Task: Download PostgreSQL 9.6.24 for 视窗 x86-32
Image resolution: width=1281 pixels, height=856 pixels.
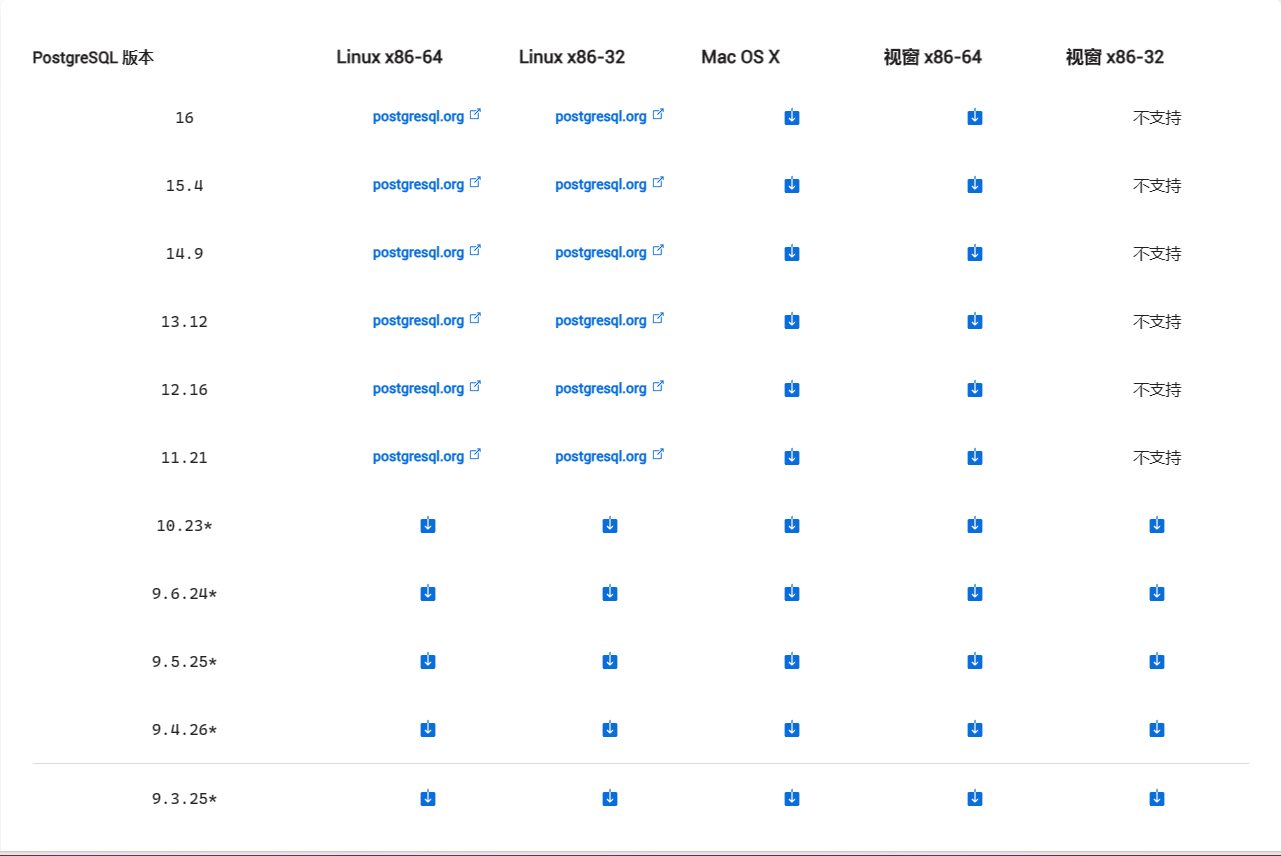Action: coord(1157,593)
